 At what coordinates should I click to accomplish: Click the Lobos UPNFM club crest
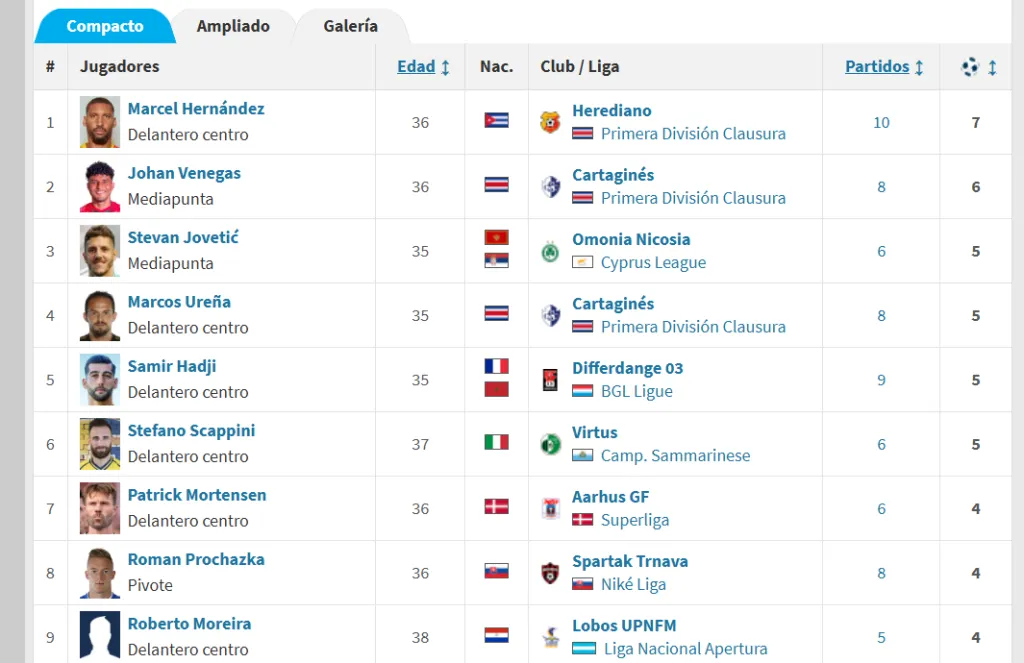[x=550, y=637]
